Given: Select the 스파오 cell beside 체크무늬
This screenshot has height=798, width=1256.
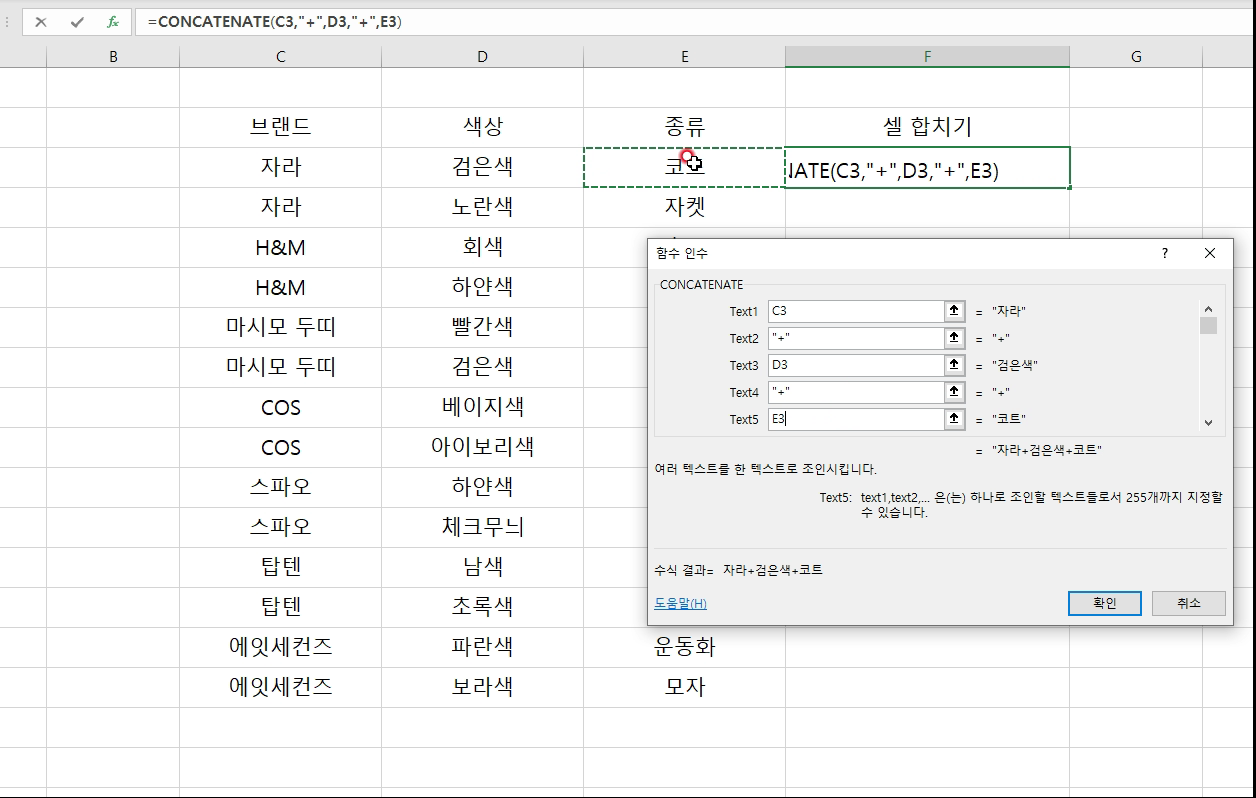Looking at the screenshot, I should pos(280,527).
